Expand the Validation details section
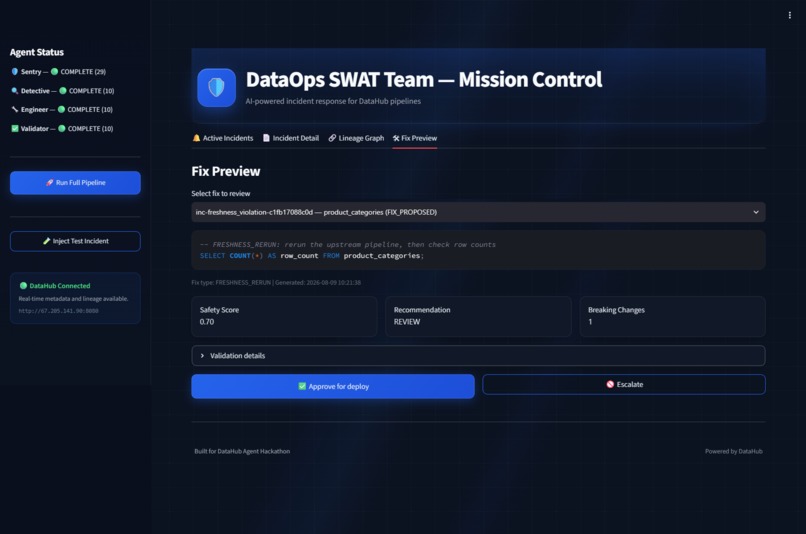Screen dimensions: 806x534 coord(478,356)
